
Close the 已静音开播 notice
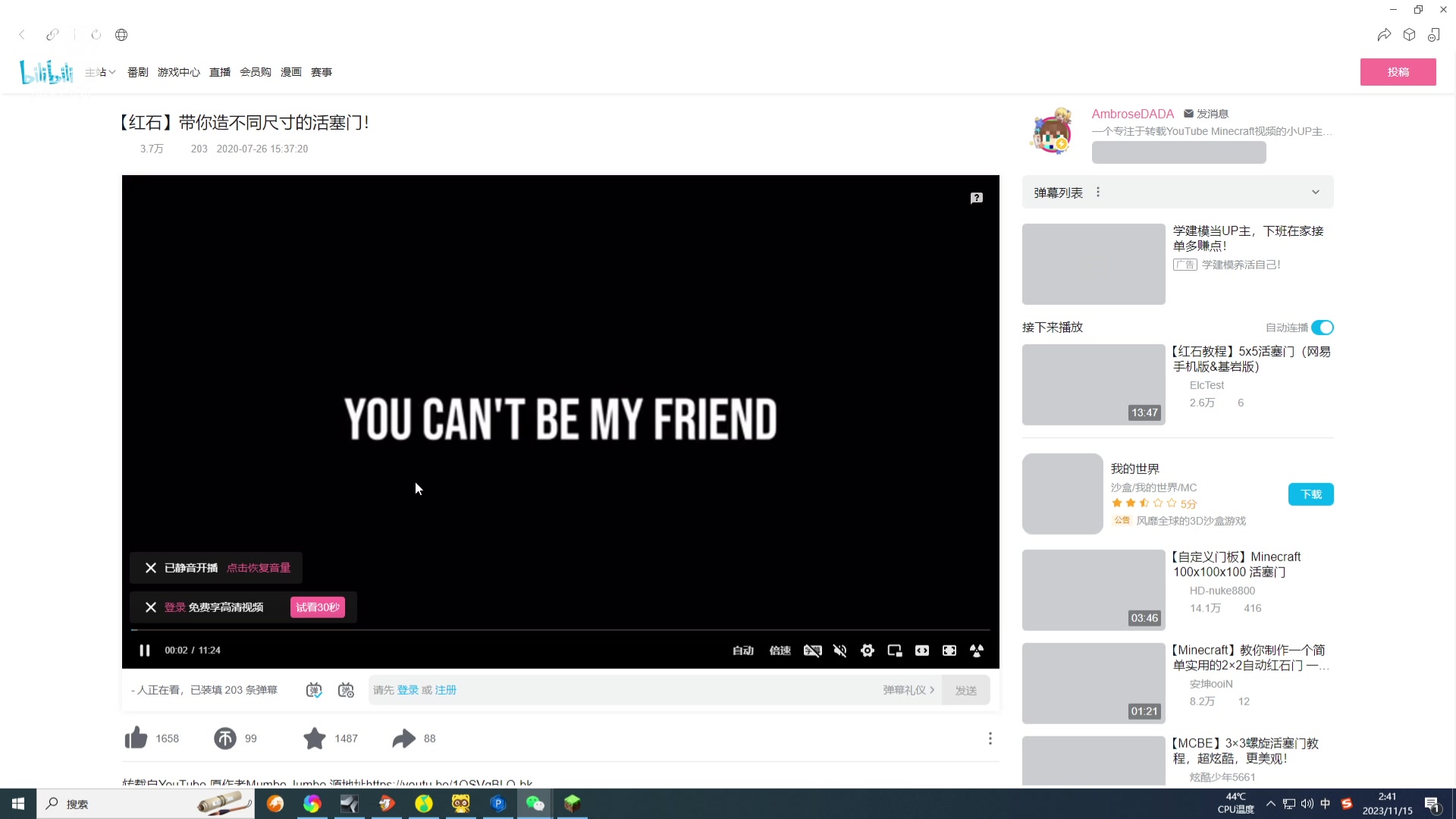[x=150, y=568]
